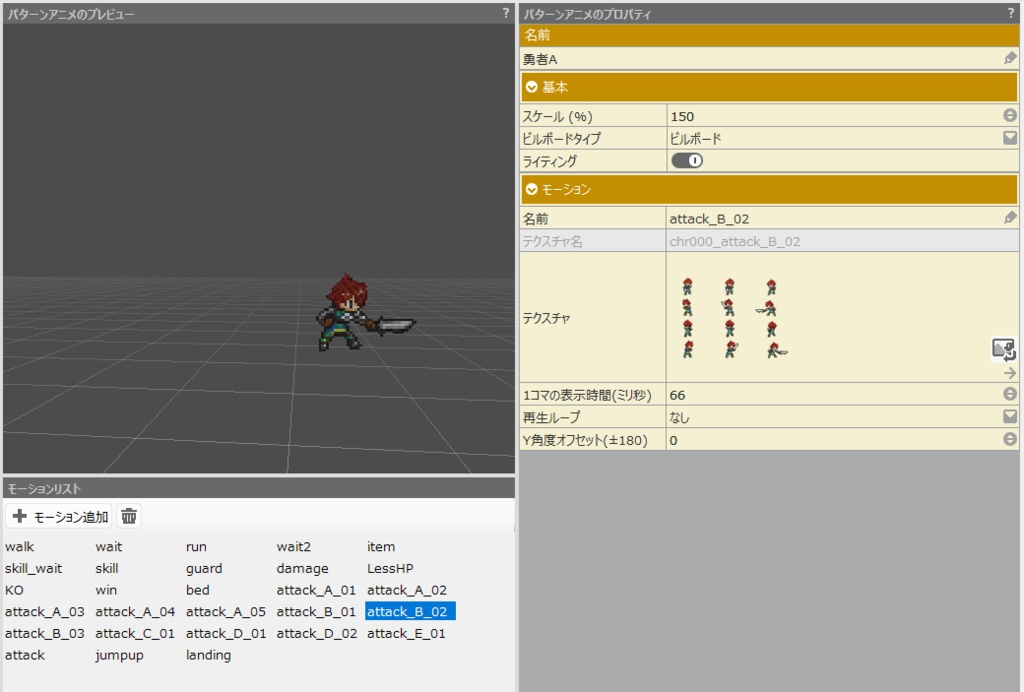Click the モーション追加 button
The height and width of the screenshot is (692, 1024).
click(x=59, y=516)
